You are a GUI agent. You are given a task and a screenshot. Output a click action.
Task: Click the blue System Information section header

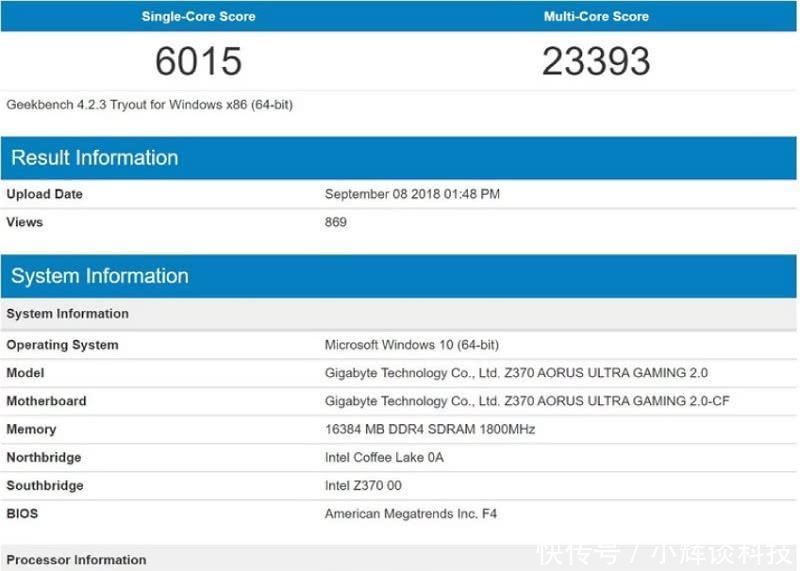(x=100, y=276)
